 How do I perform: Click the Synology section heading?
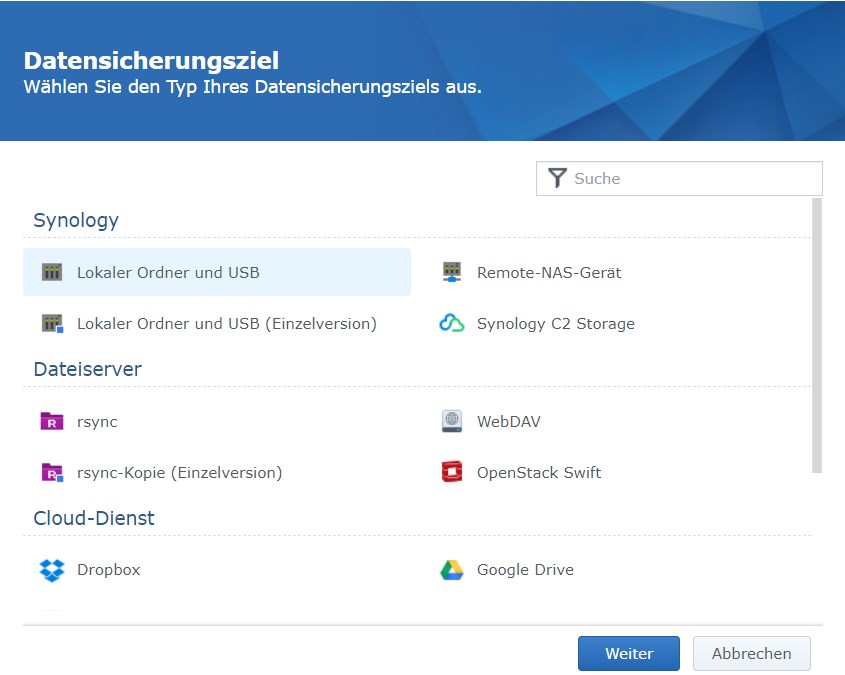(x=76, y=220)
